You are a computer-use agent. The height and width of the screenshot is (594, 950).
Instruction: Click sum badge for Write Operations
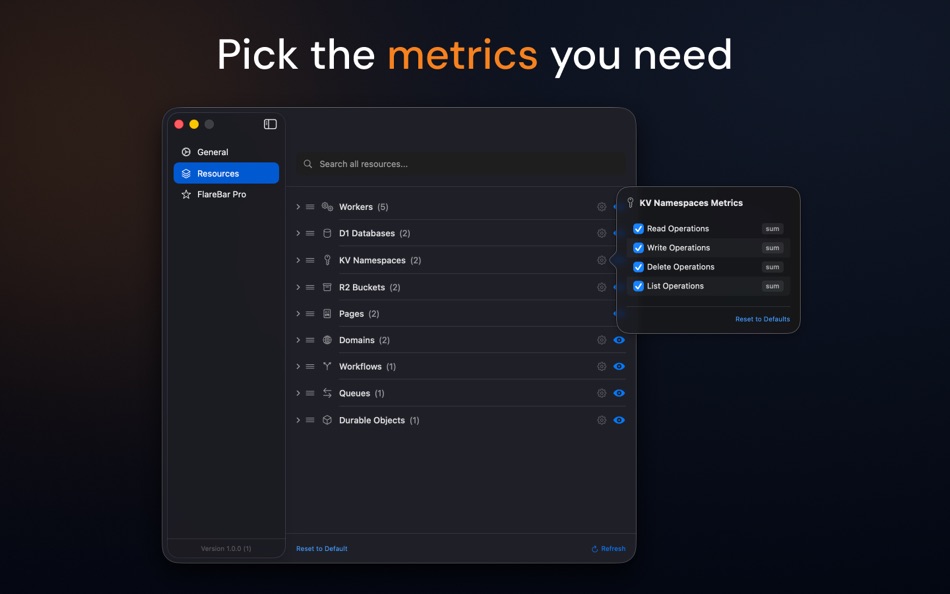click(x=772, y=248)
